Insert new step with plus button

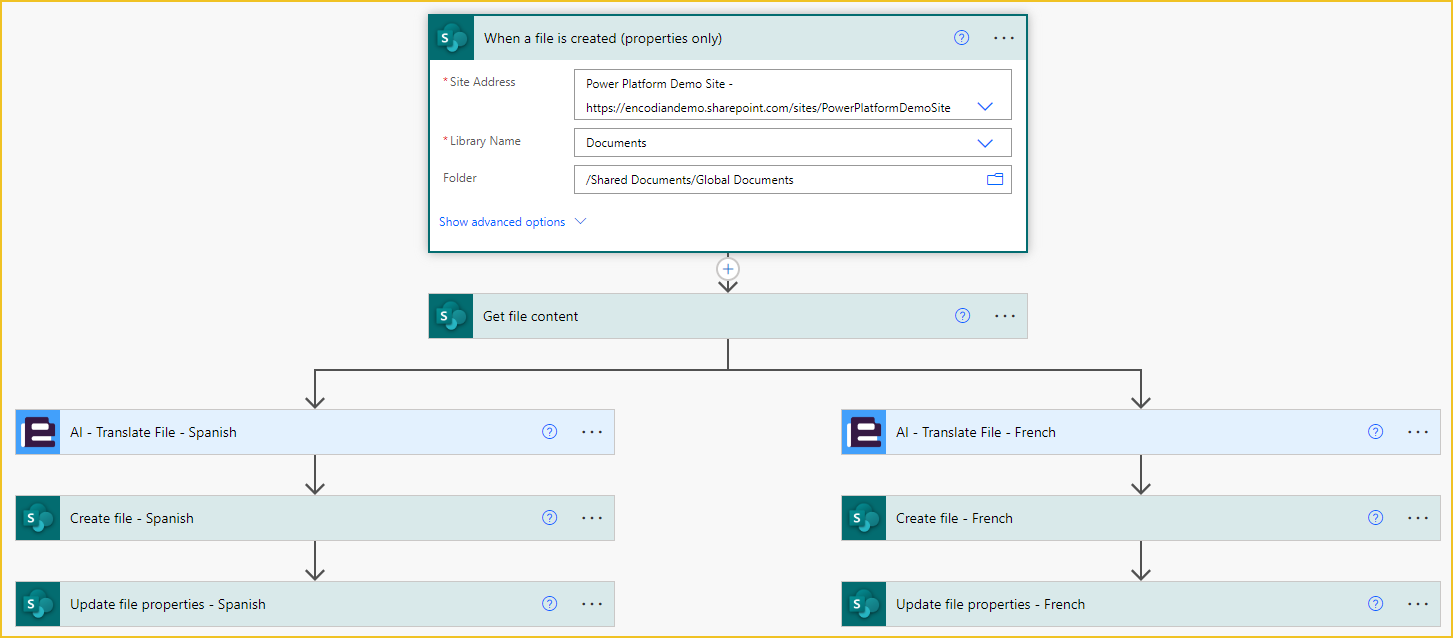728,269
